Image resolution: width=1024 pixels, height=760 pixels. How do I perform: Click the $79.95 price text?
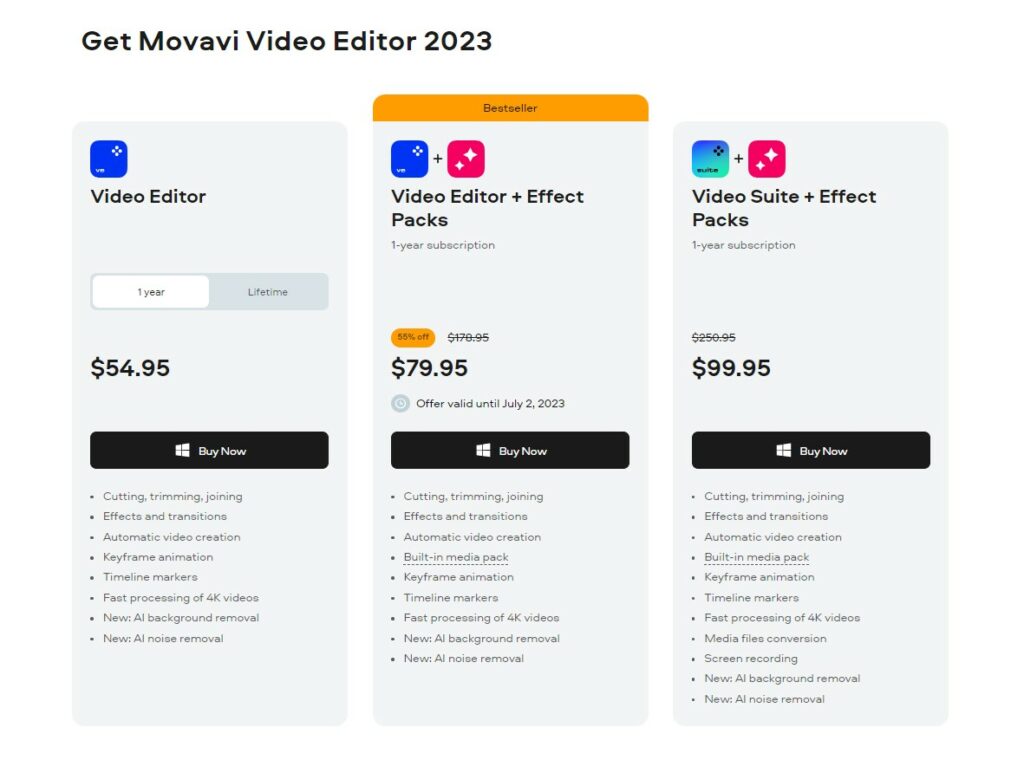[x=430, y=368]
